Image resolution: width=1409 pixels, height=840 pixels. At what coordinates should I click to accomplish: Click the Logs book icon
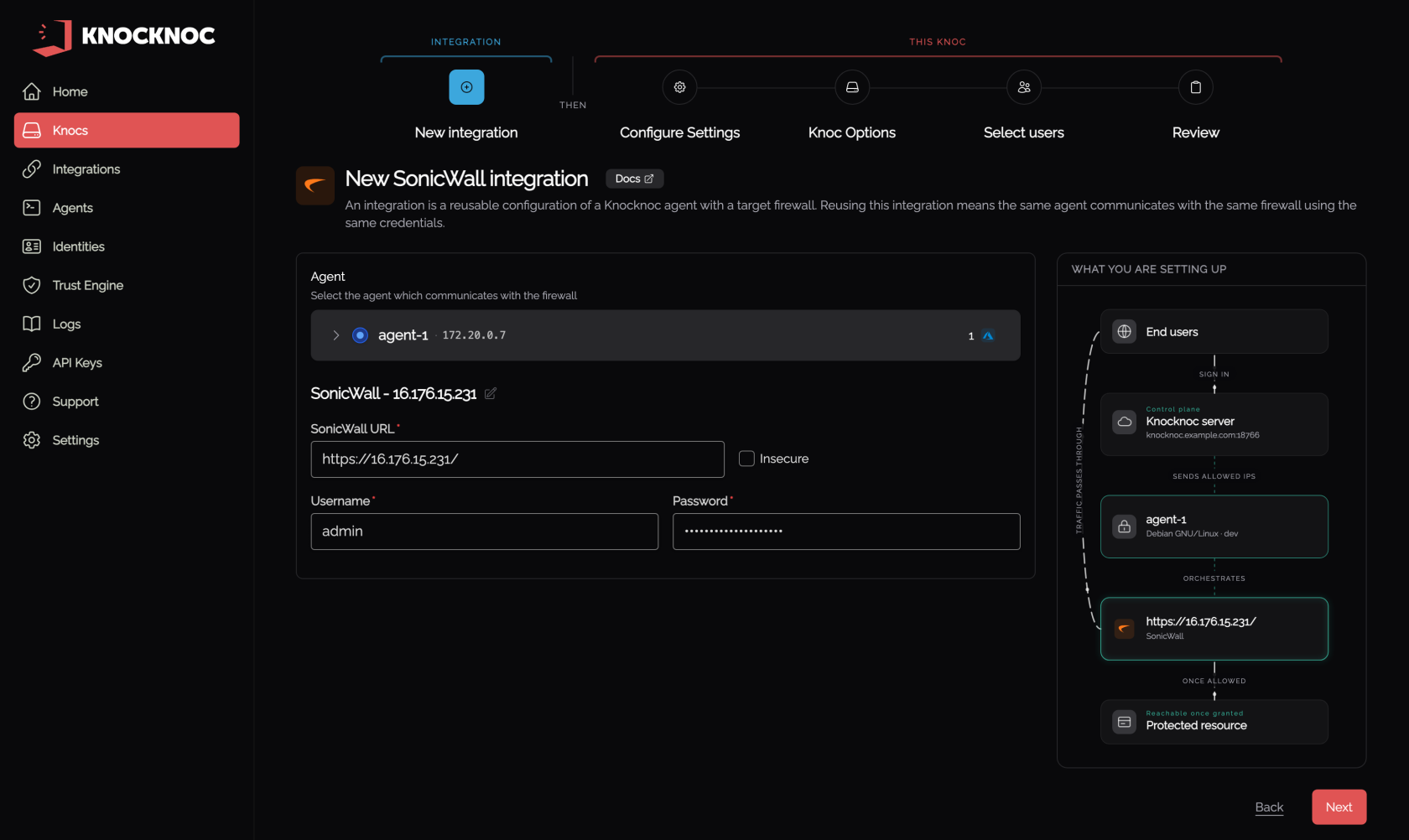coord(32,324)
